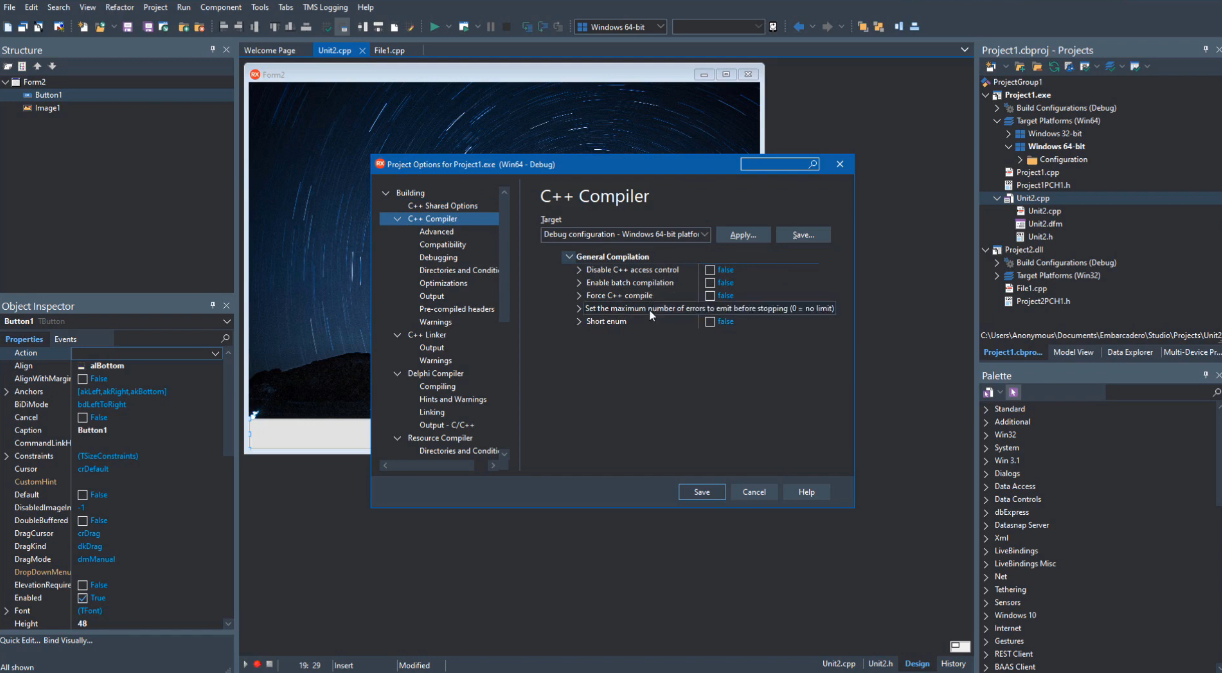Open the Refactor menu
Viewport: 1222px width, 673px height.
click(x=120, y=7)
